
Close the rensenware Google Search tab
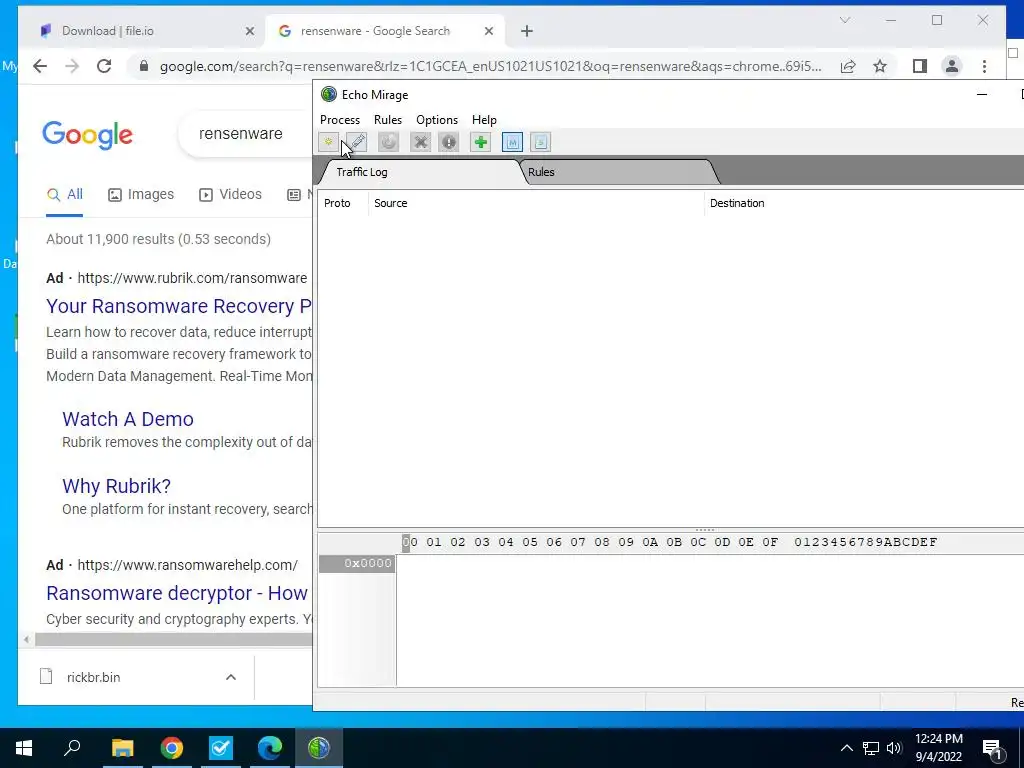pos(488,31)
